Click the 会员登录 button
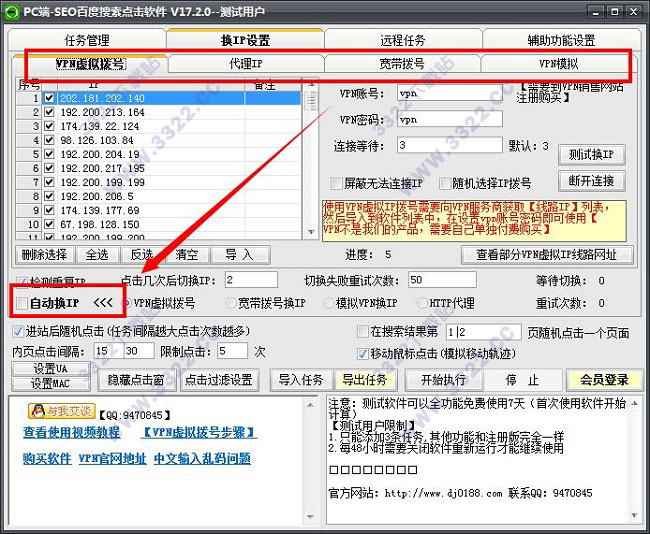 (x=604, y=380)
